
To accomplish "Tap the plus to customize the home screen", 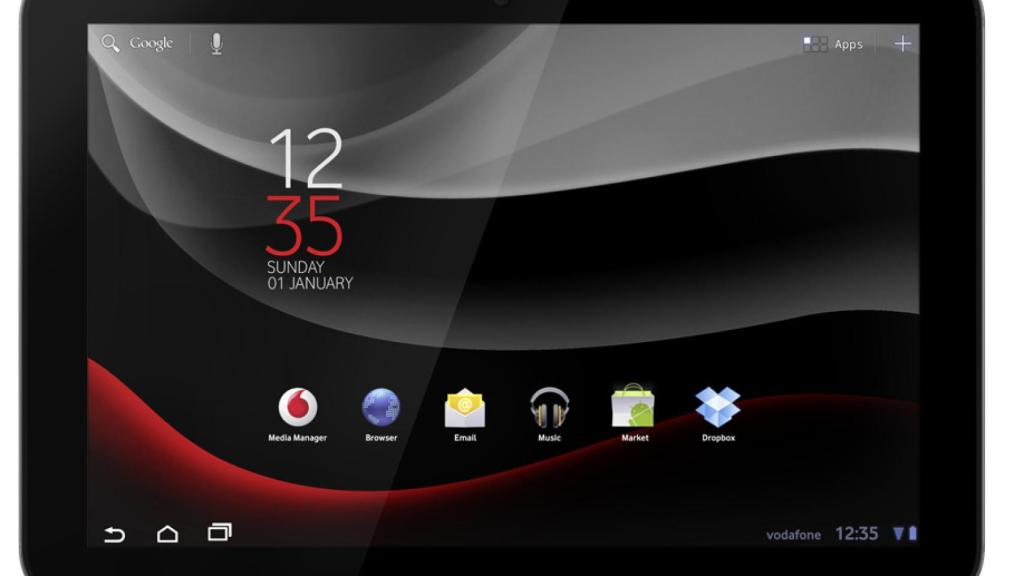I will 901,43.
